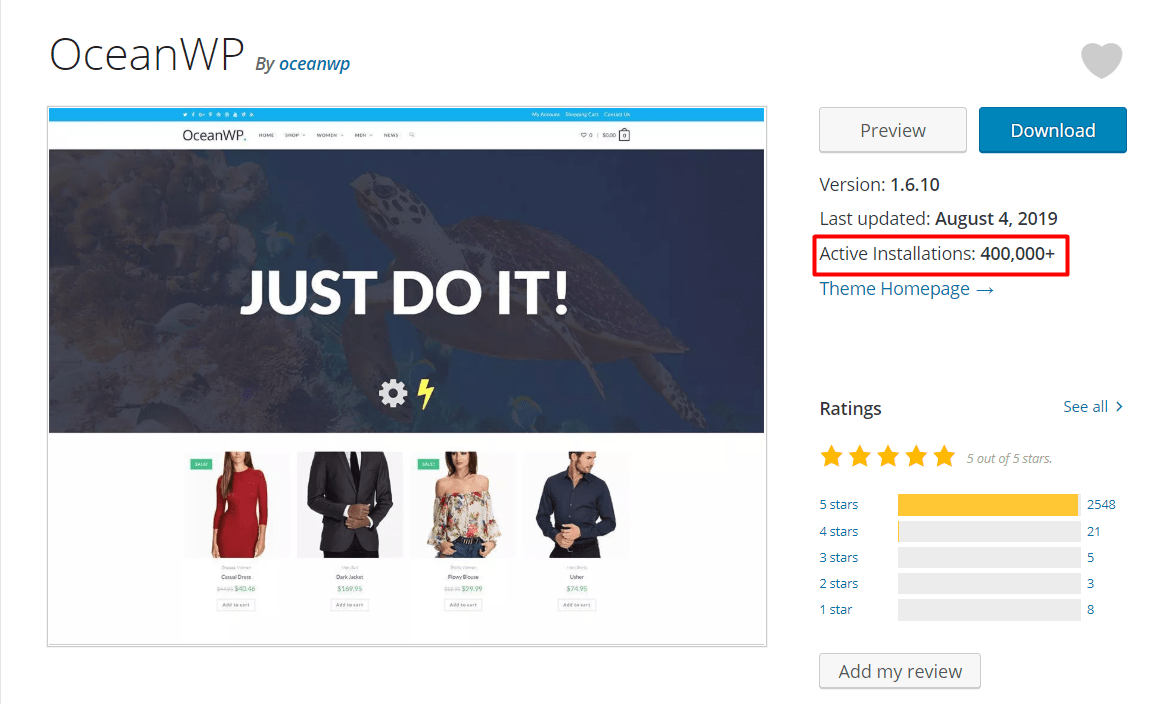
Task: Click the Add my review button
Action: tap(900, 671)
